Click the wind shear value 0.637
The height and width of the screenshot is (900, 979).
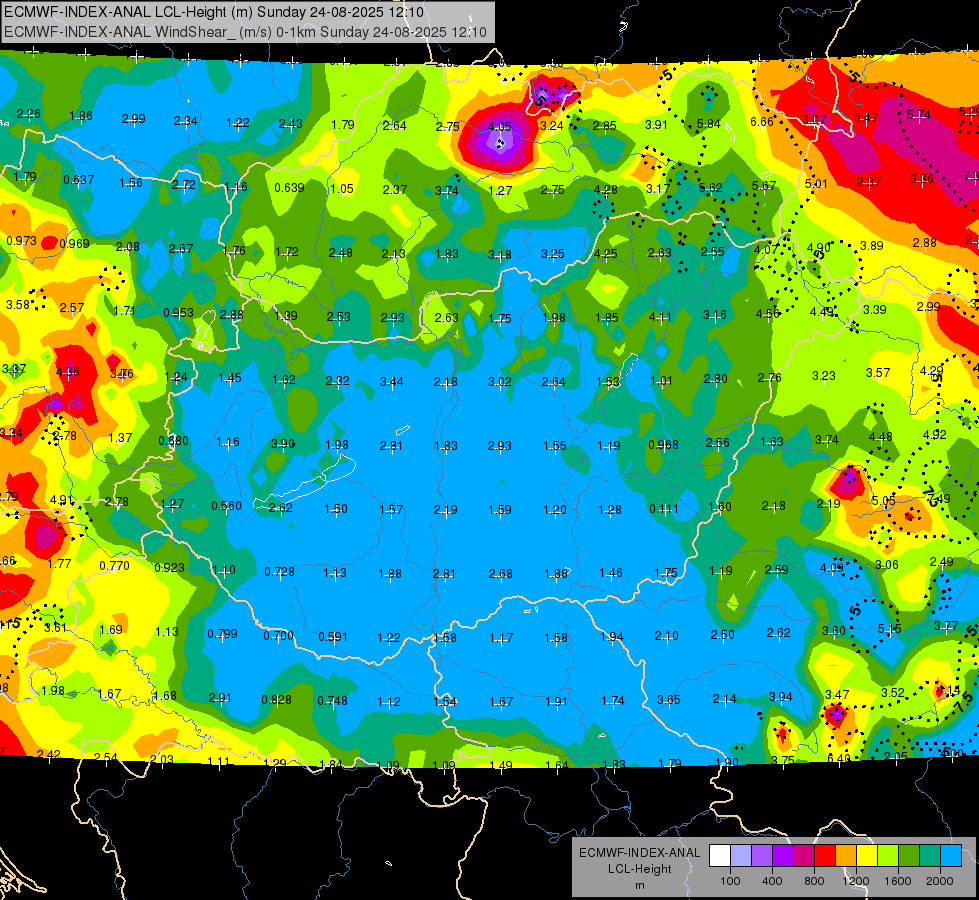[x=79, y=180]
